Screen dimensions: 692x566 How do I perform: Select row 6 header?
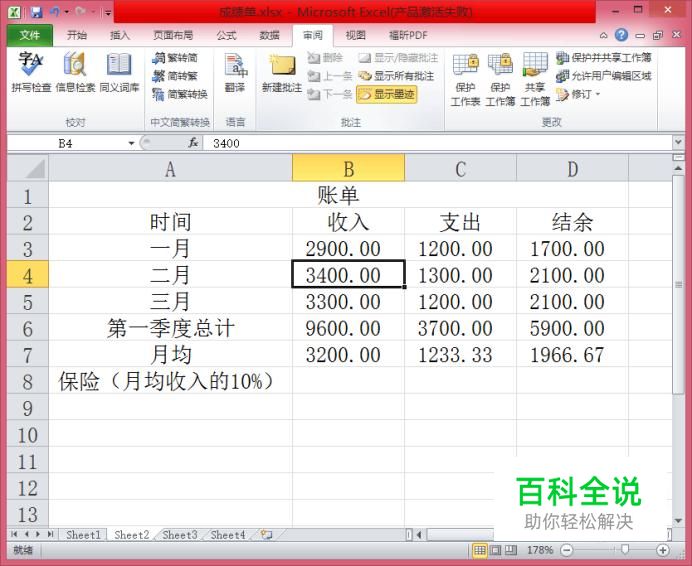pyautogui.click(x=27, y=328)
